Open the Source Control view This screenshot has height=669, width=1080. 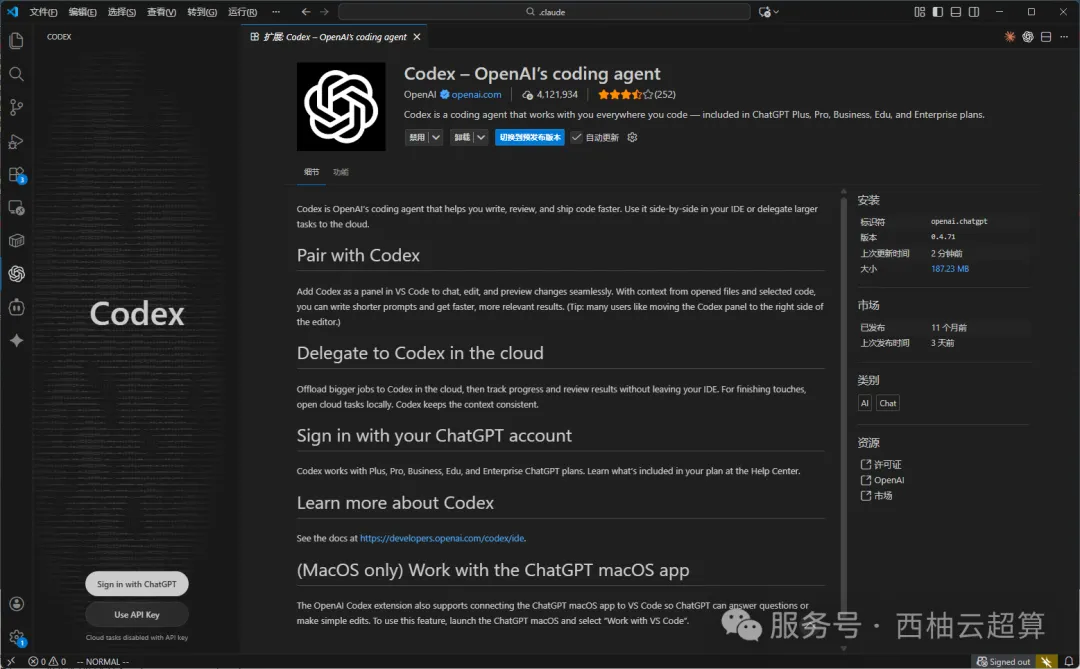17,107
